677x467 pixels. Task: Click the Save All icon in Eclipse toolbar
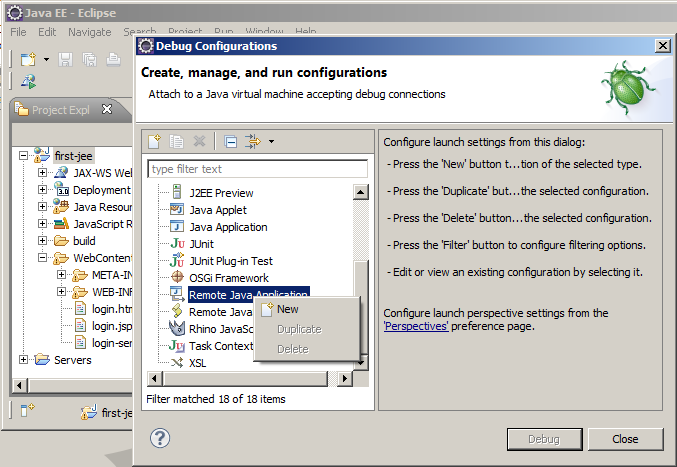pos(89,59)
